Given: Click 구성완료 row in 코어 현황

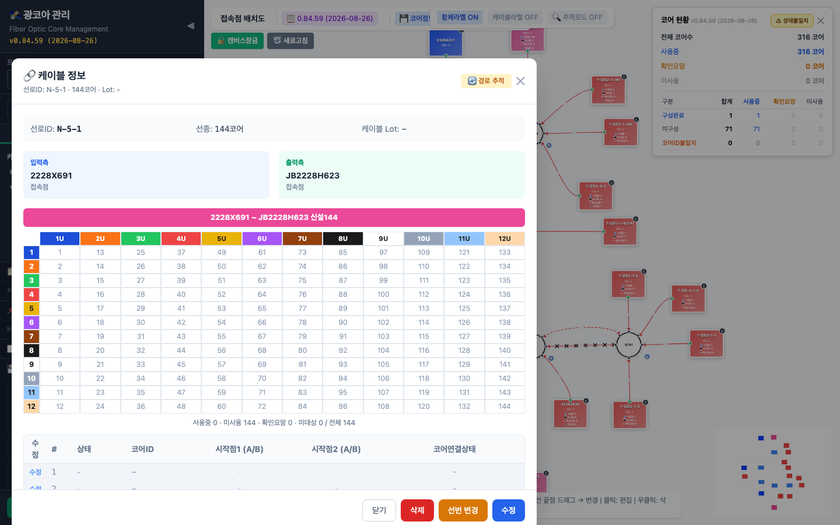Looking at the screenshot, I should (x=742, y=116).
